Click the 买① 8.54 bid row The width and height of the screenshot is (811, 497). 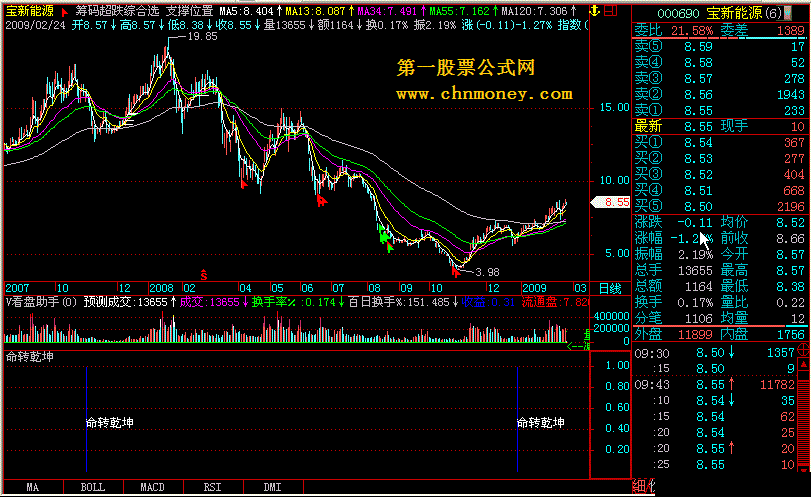tap(719, 143)
